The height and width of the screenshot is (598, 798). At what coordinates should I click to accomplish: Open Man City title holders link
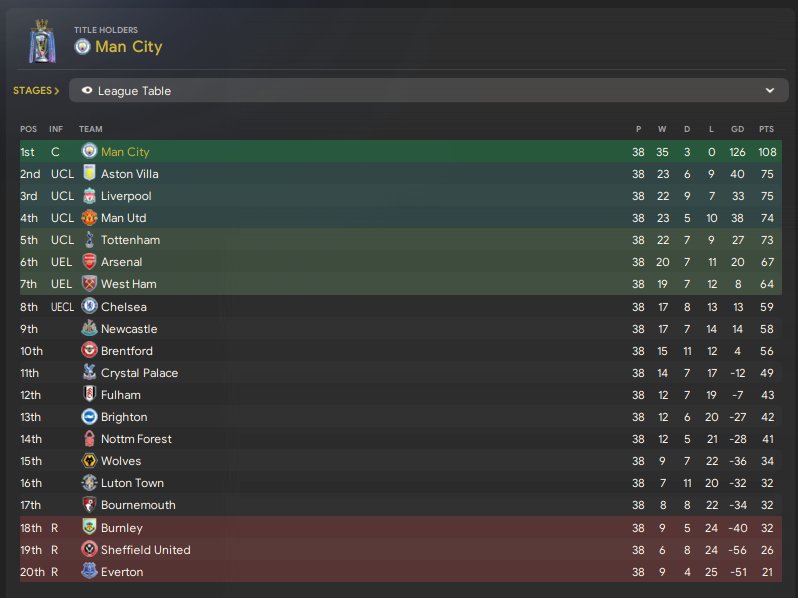click(128, 47)
